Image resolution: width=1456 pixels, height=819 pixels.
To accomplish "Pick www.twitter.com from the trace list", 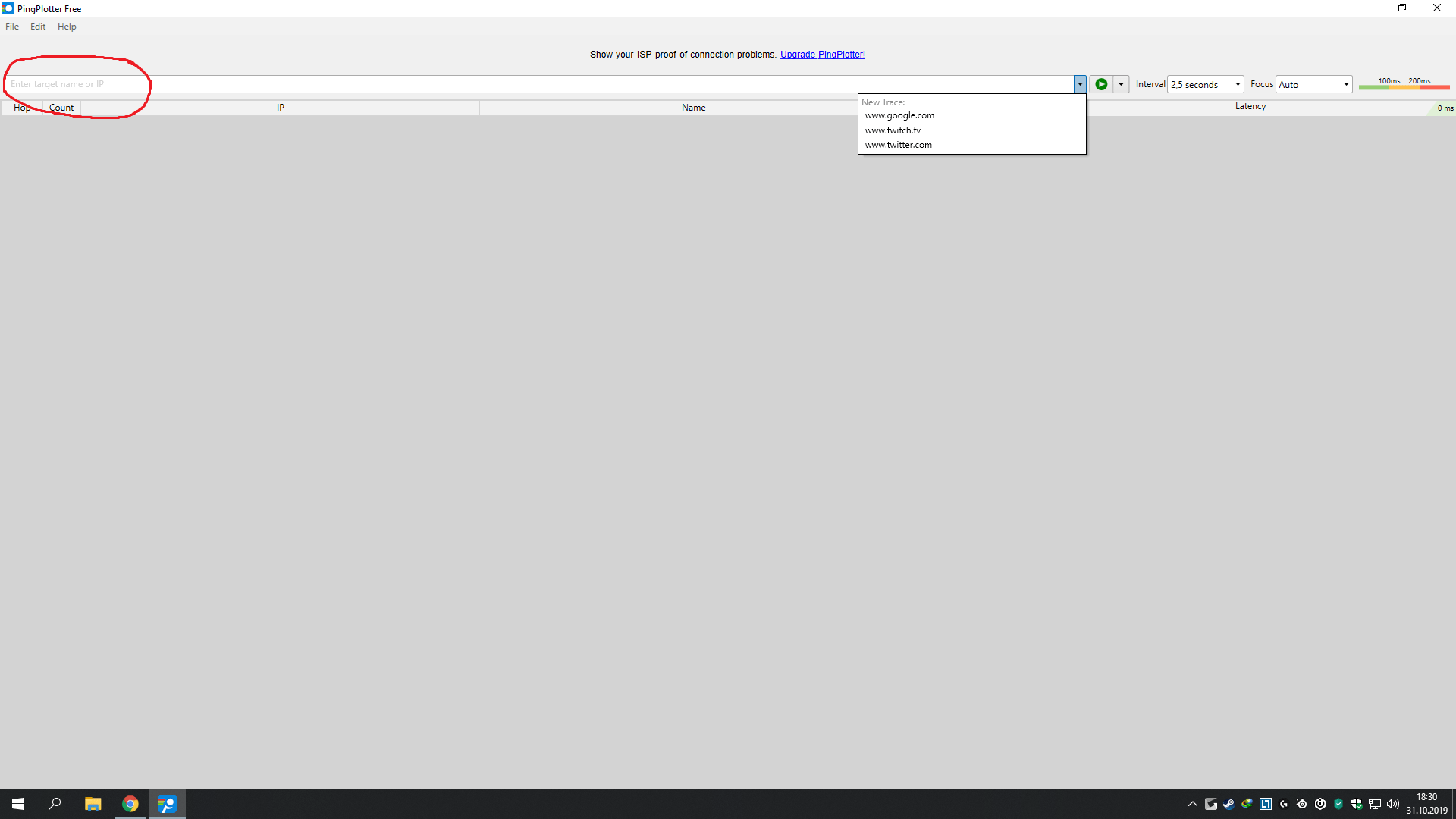I will (898, 145).
